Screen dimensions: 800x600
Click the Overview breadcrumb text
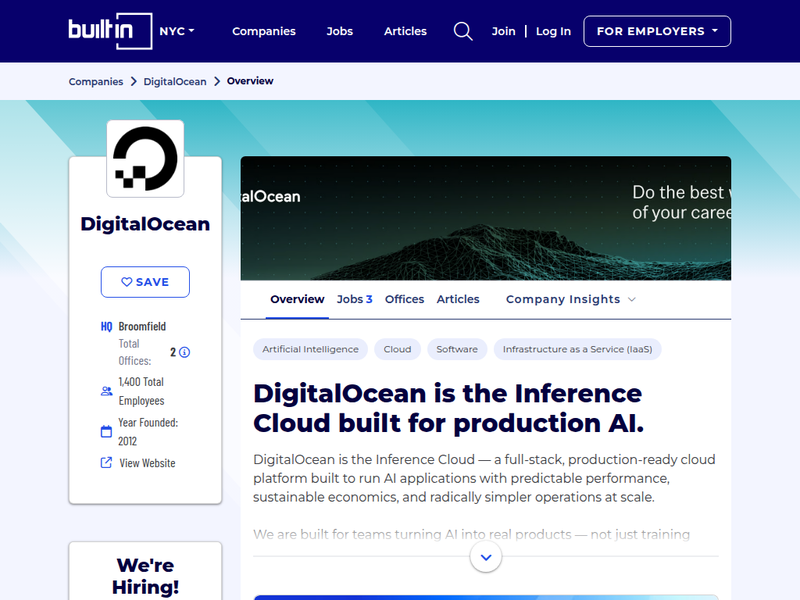click(250, 81)
